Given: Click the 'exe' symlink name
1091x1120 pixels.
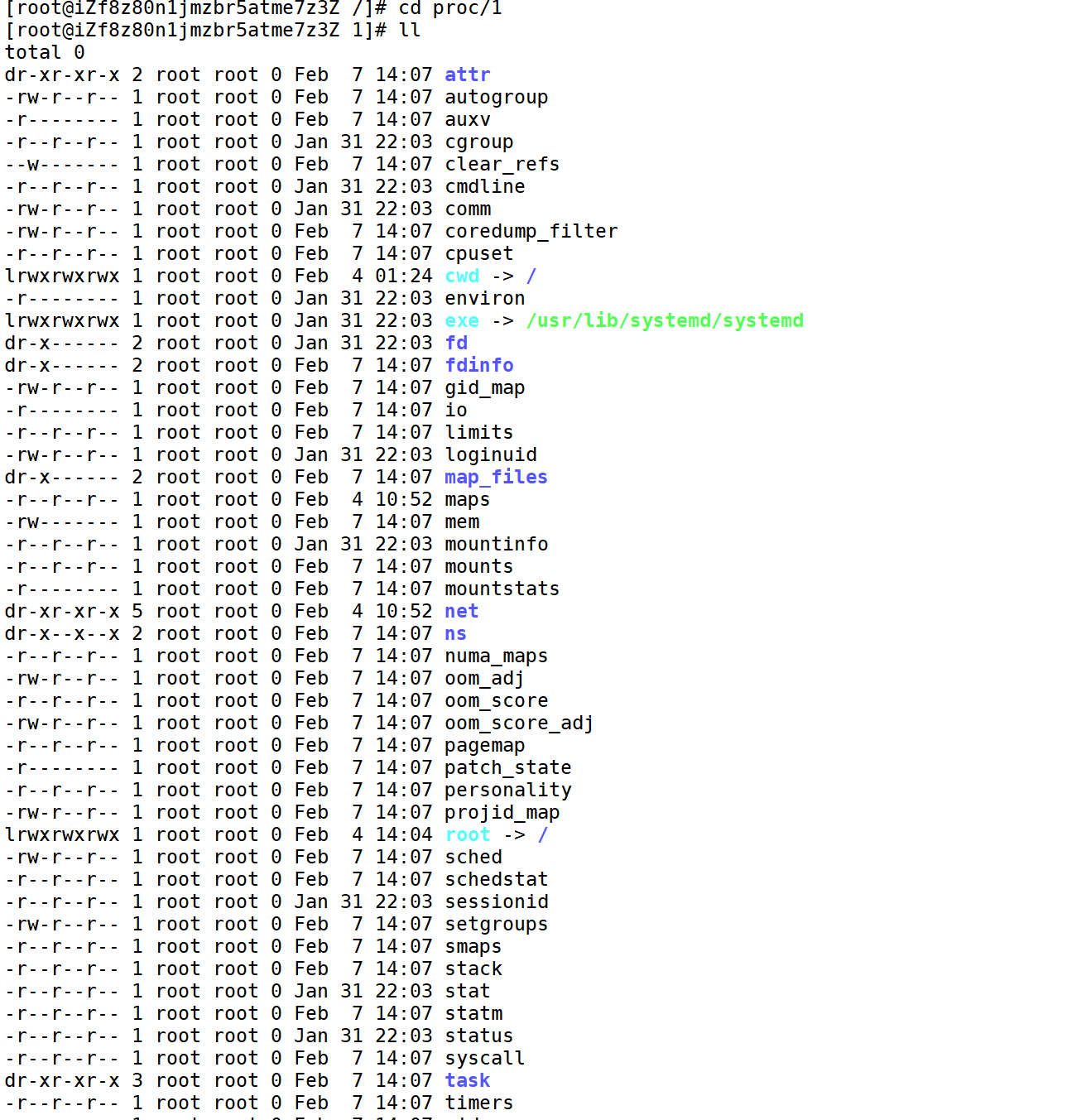Looking at the screenshot, I should coord(462,320).
